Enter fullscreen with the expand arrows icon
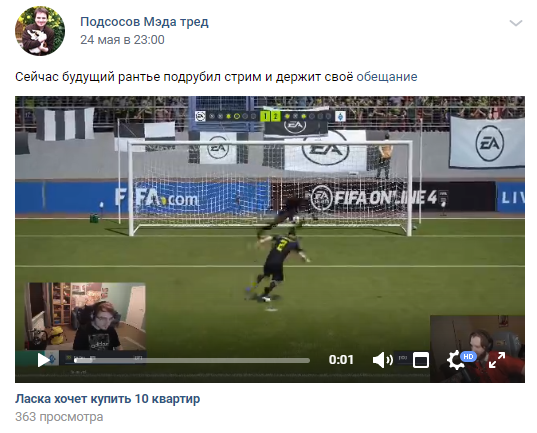Image resolution: width=537 pixels, height=433 pixels. [497, 360]
